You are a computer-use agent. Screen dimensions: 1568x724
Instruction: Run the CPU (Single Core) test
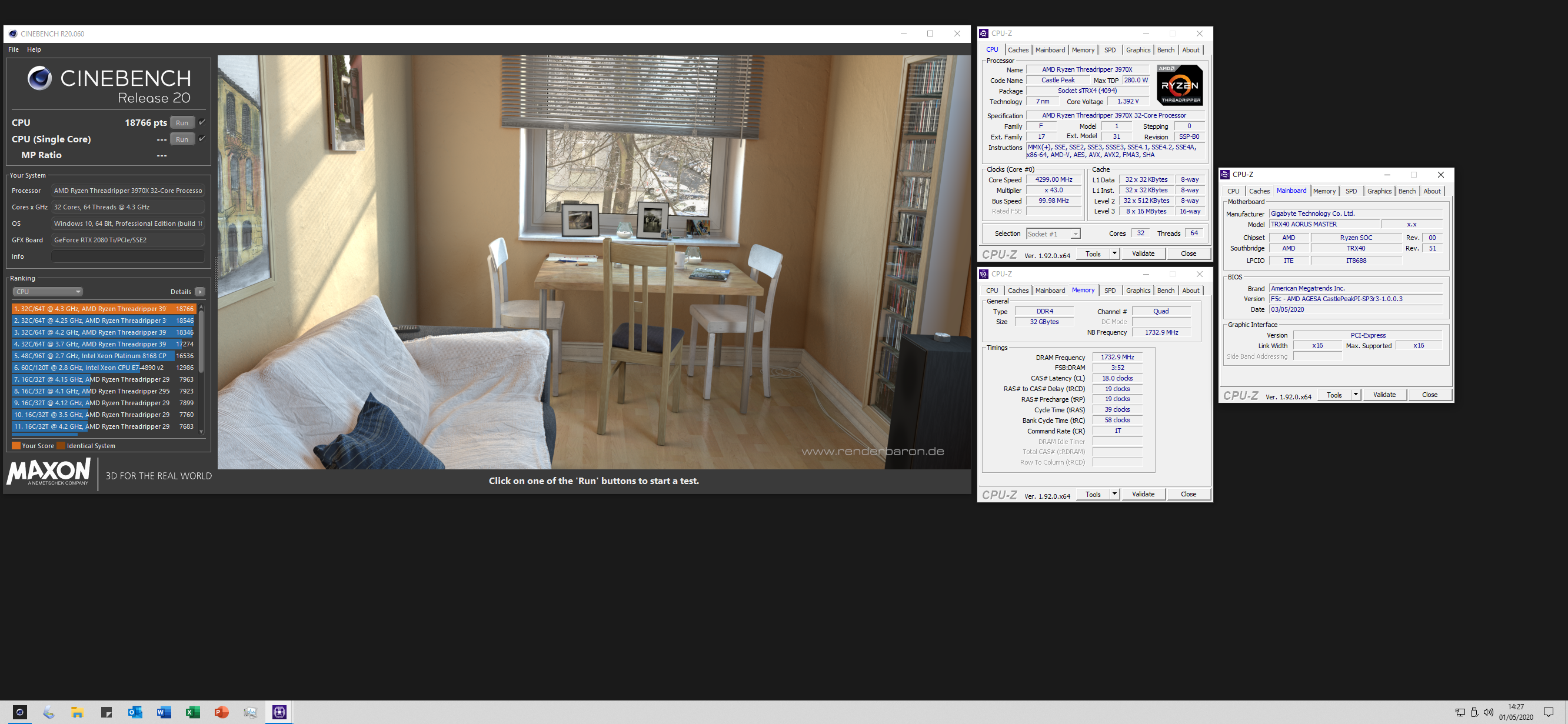click(x=182, y=139)
